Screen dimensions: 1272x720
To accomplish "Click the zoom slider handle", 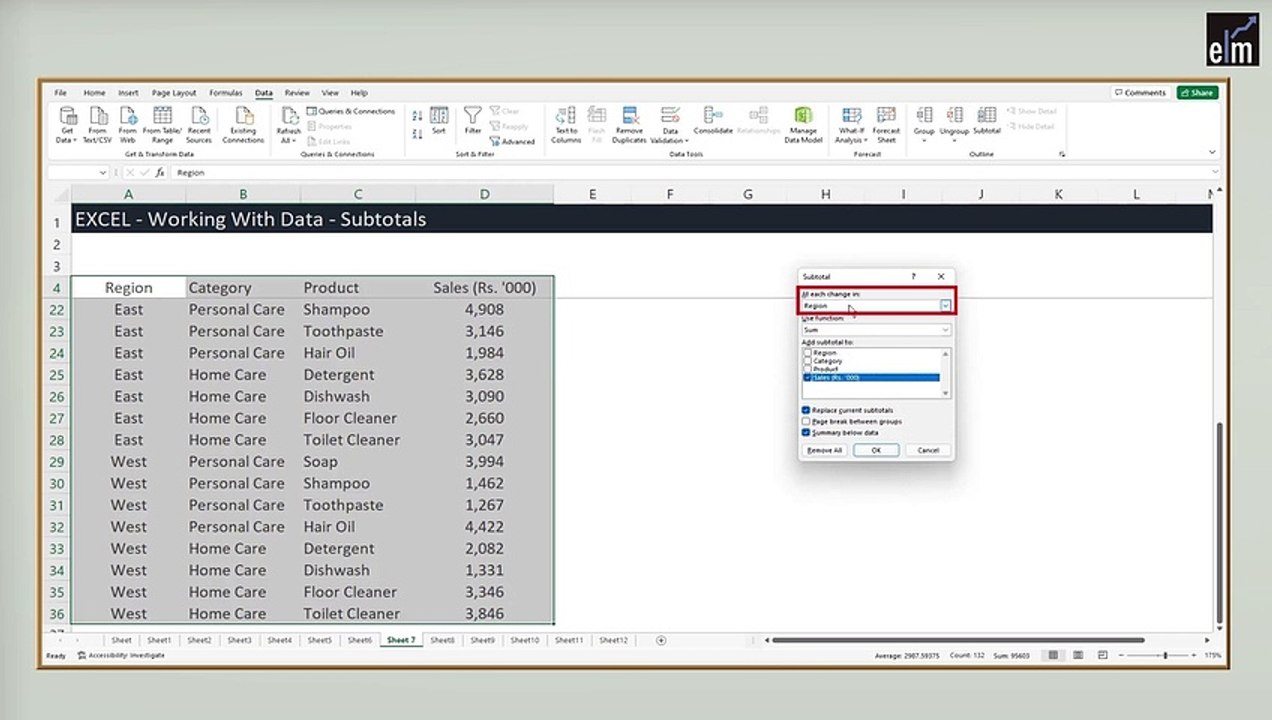I will tap(1165, 655).
